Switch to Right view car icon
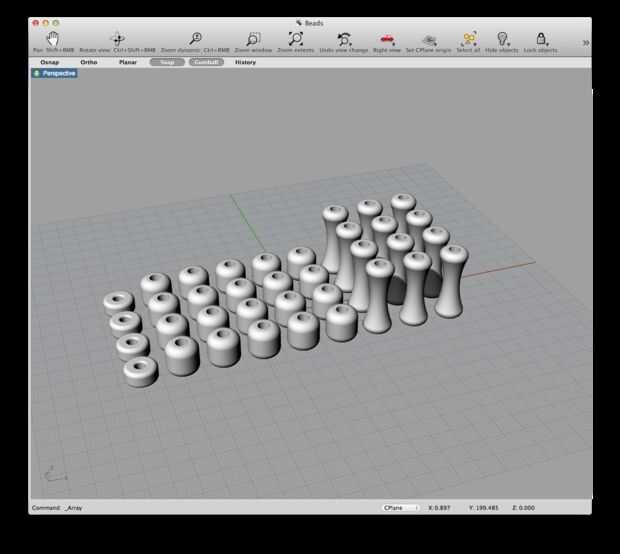This screenshot has width=620, height=554. [x=386, y=39]
